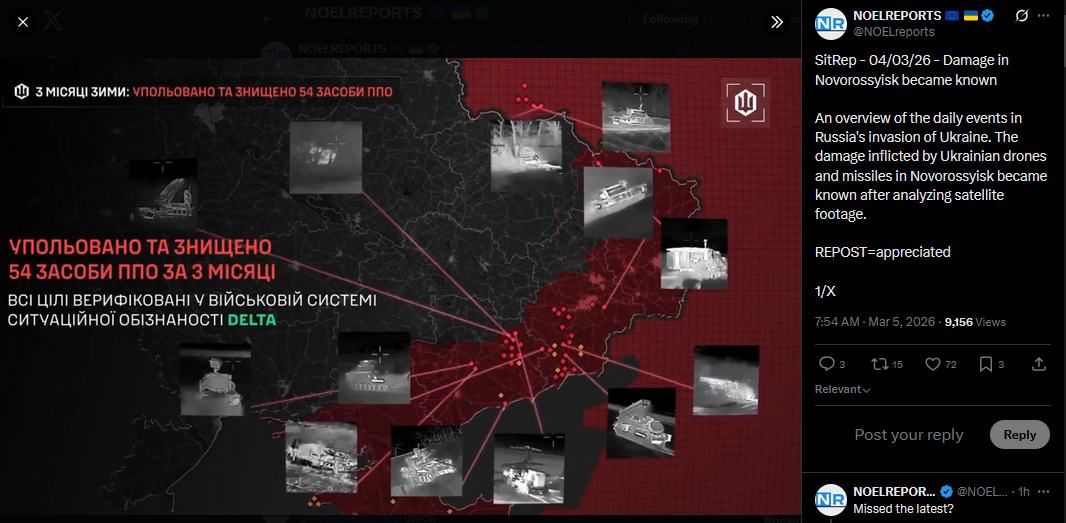Open NOELREPORTS profile avatar in post

[x=830, y=23]
